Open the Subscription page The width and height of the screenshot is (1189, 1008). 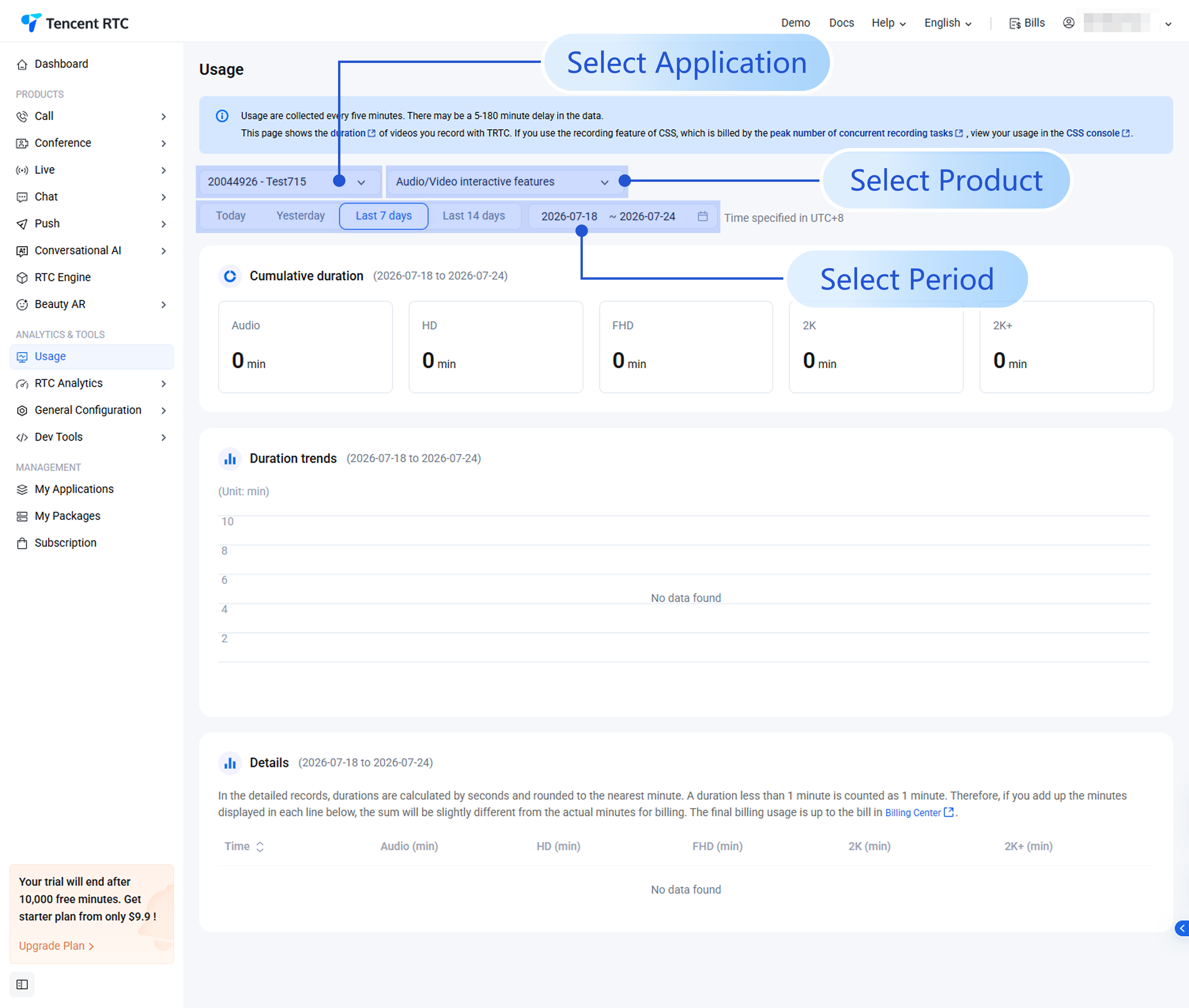coord(65,543)
